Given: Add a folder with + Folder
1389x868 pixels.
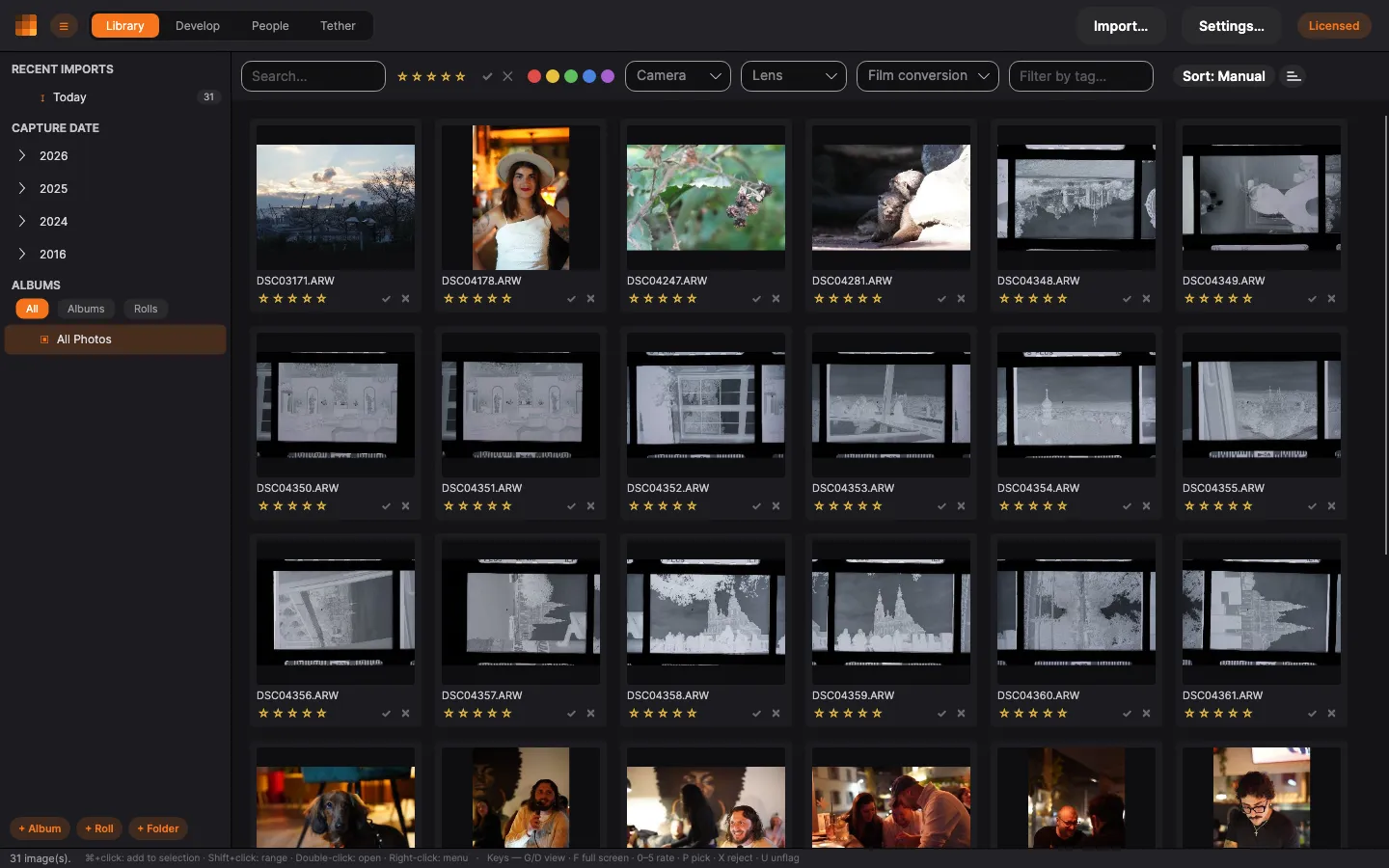Looking at the screenshot, I should point(158,828).
